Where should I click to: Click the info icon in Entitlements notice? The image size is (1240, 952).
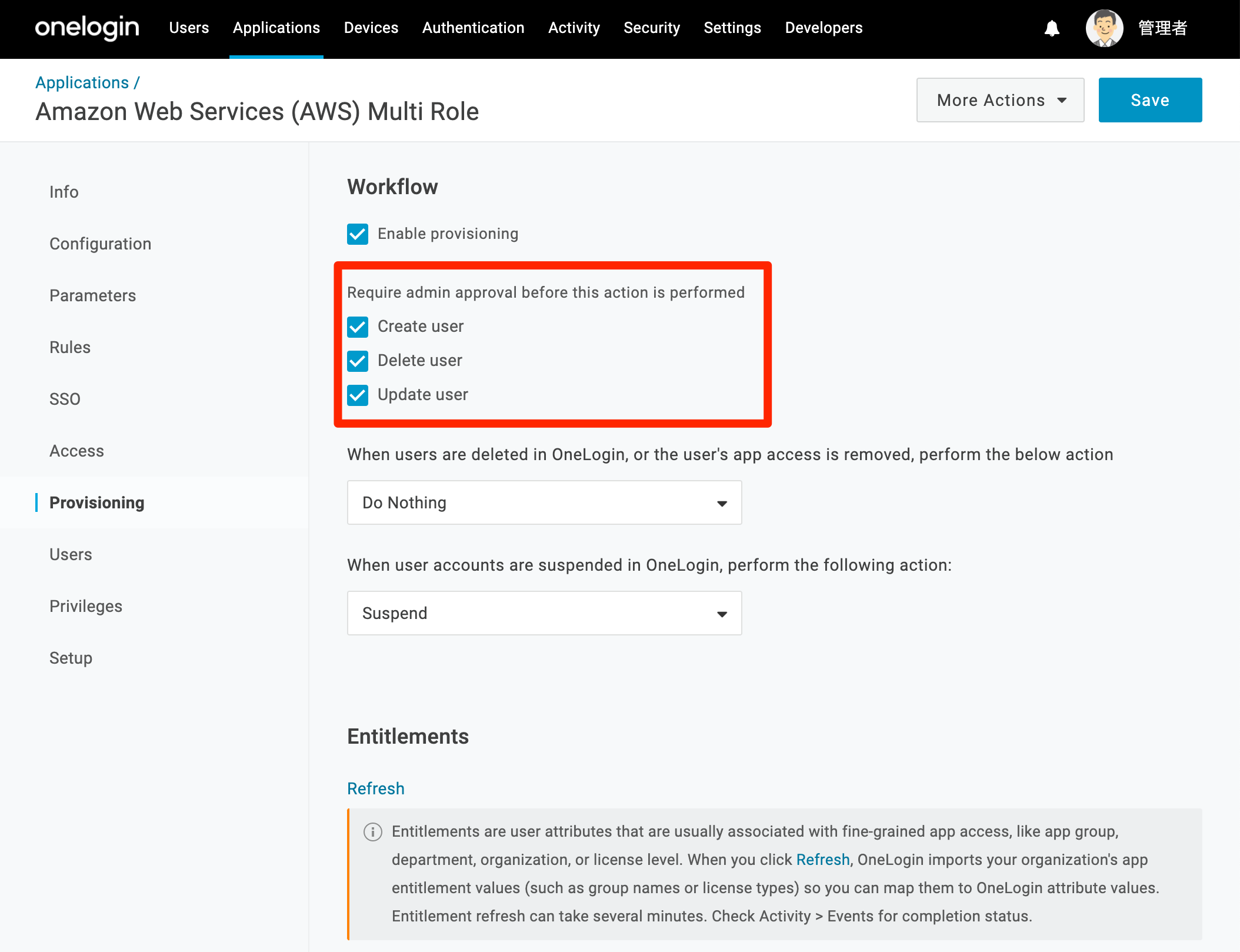[x=373, y=831]
